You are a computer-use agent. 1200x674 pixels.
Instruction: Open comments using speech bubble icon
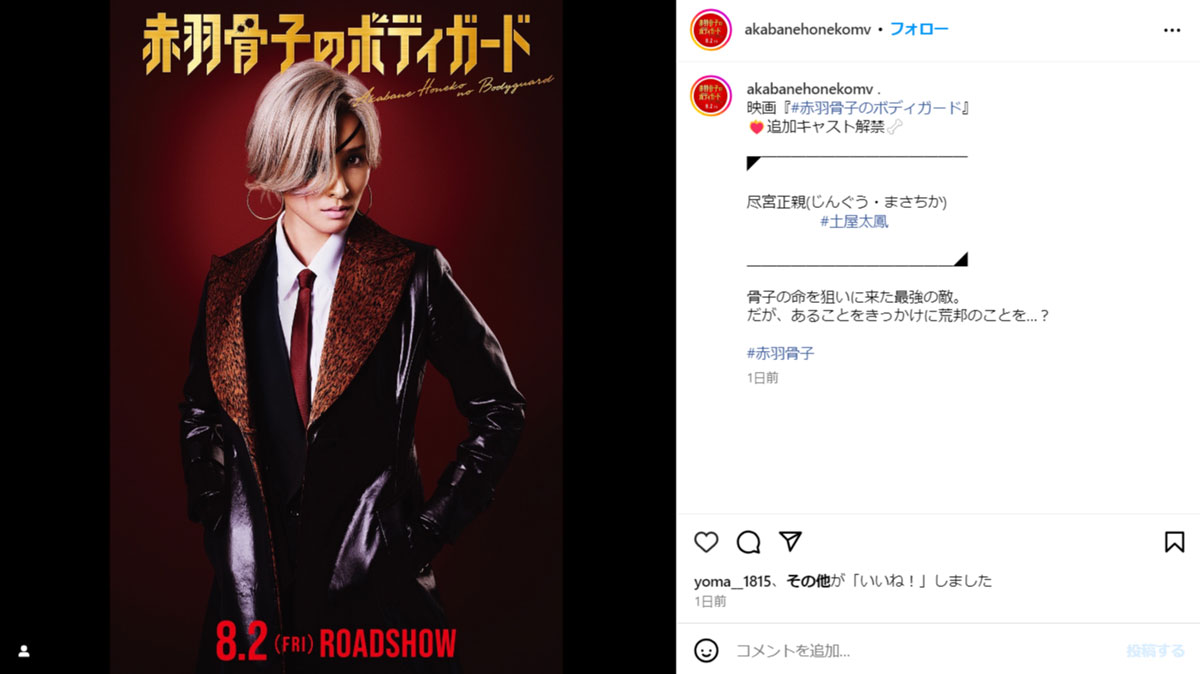[748, 542]
